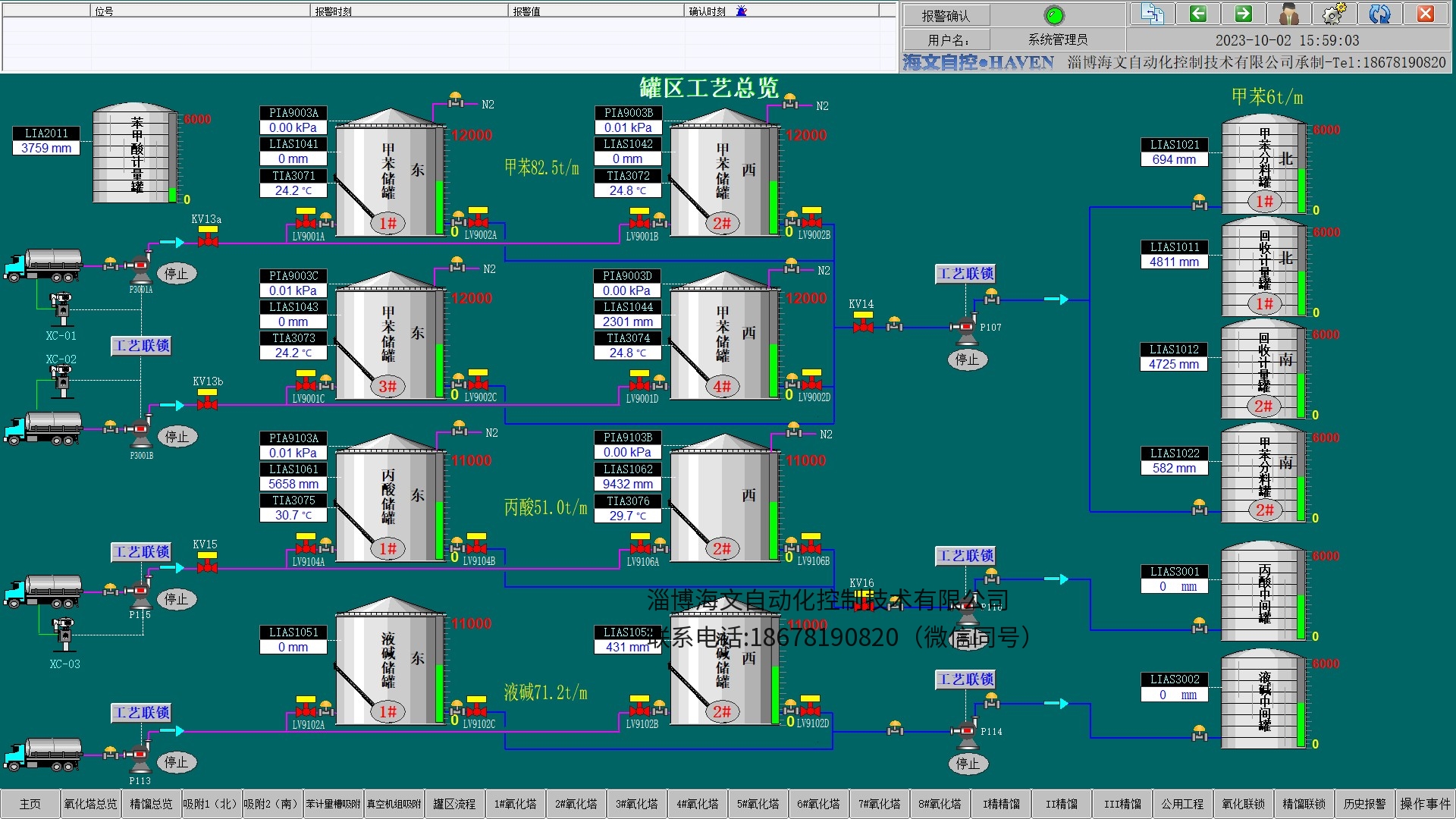Click 停止 status button of pump P3001B
This screenshot has height=819, width=1456.
coord(177,437)
